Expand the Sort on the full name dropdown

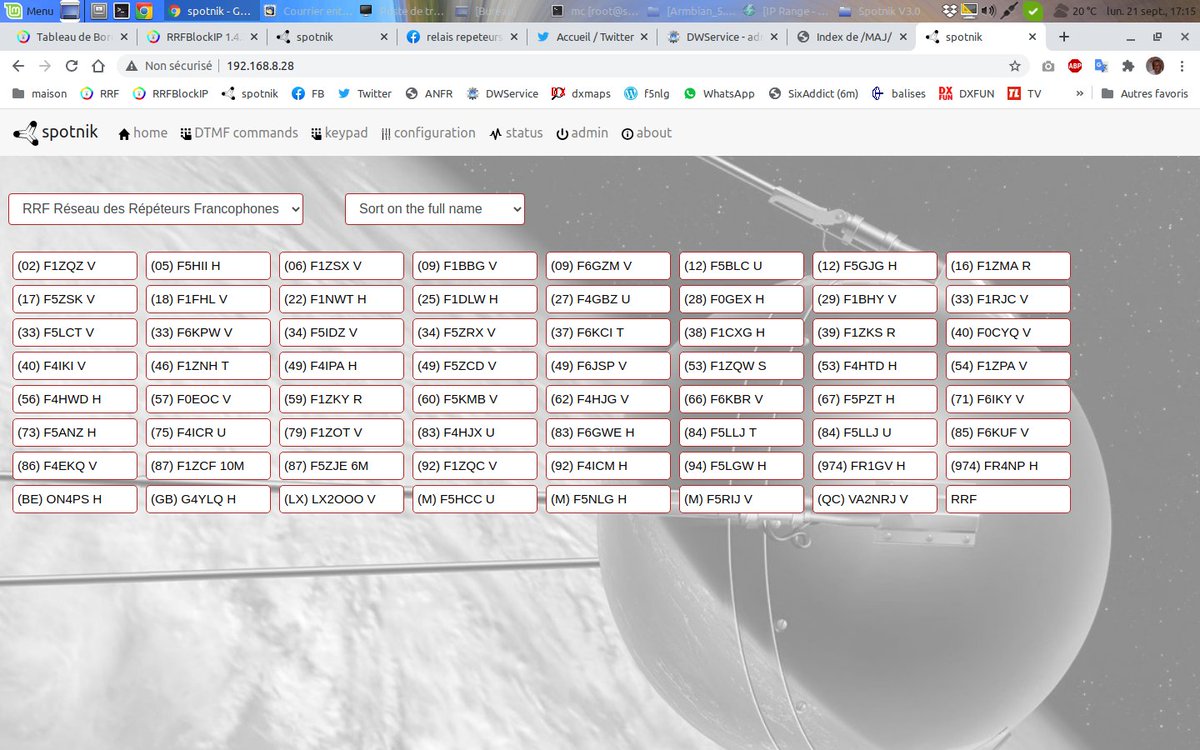(x=435, y=209)
